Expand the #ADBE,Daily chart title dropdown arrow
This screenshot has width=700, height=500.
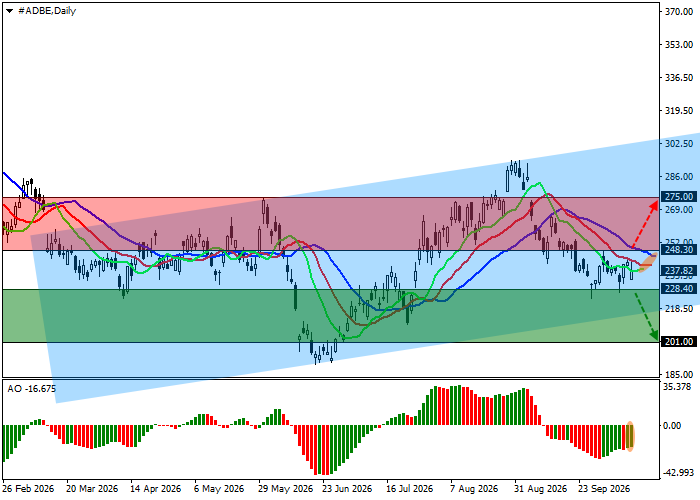(9, 11)
